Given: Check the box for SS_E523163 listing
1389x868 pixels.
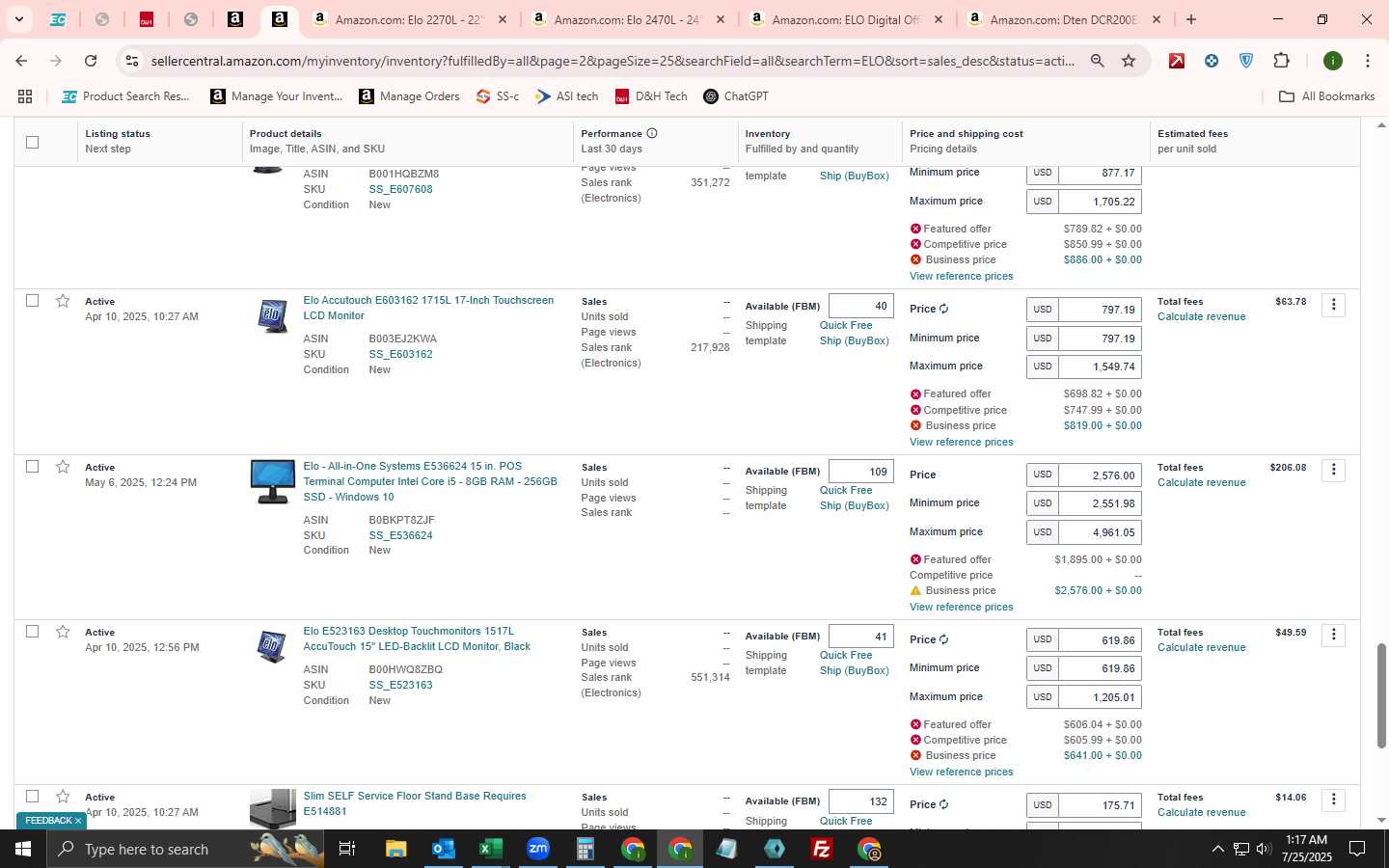Looking at the screenshot, I should coord(32,632).
